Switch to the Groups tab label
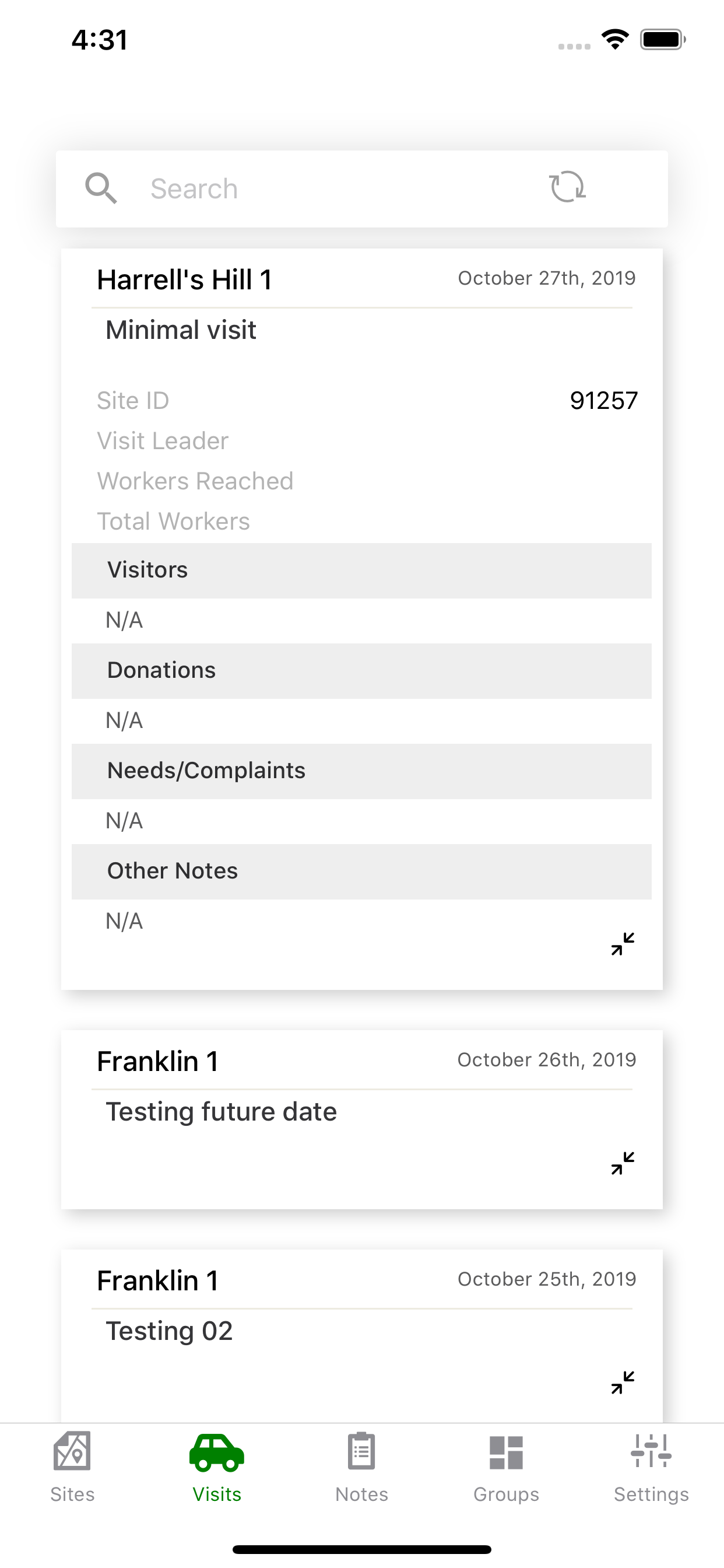 pyautogui.click(x=506, y=1494)
